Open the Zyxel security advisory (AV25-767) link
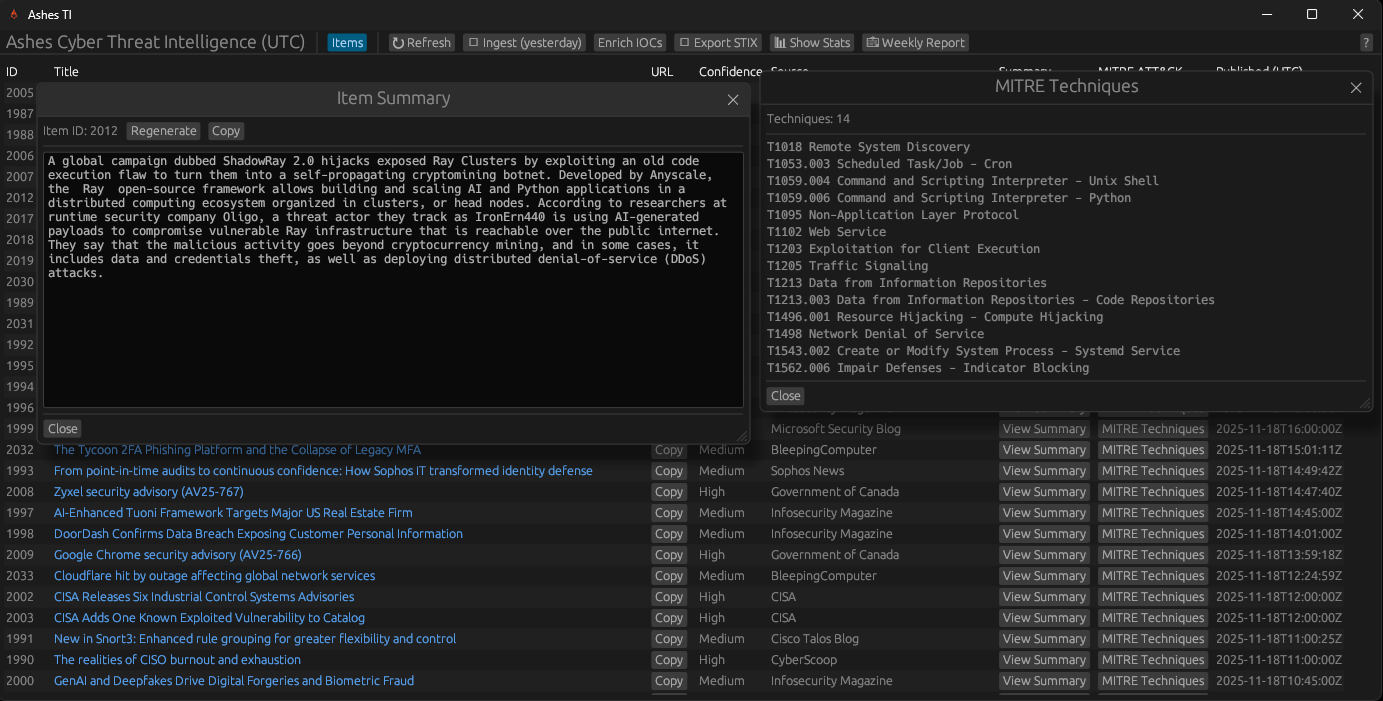Image resolution: width=1383 pixels, height=701 pixels. pyautogui.click(x=148, y=492)
